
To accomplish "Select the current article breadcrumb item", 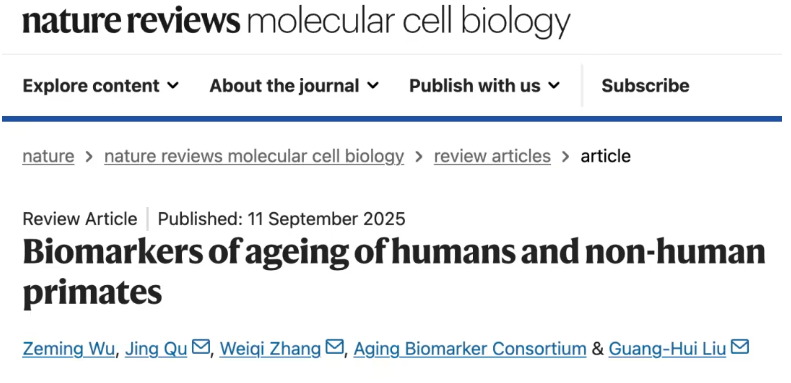I will (x=605, y=156).
